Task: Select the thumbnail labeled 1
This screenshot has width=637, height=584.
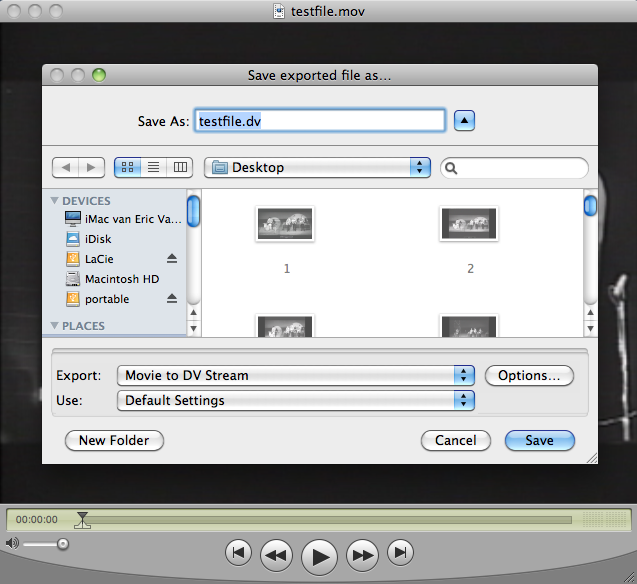Action: [x=285, y=223]
